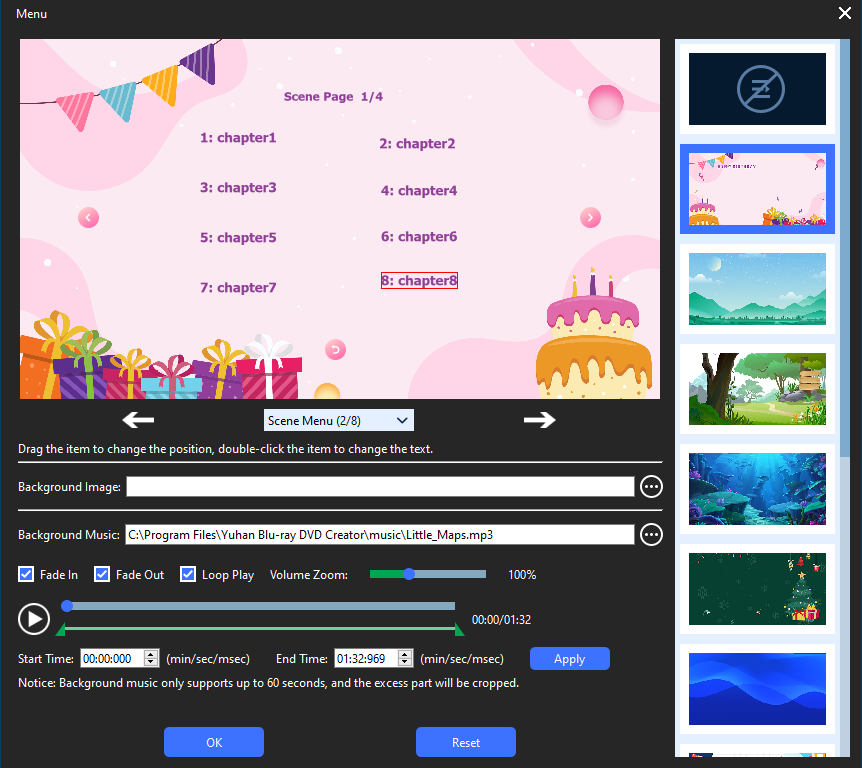Click the Apply button
The width and height of the screenshot is (862, 768).
pyautogui.click(x=569, y=659)
